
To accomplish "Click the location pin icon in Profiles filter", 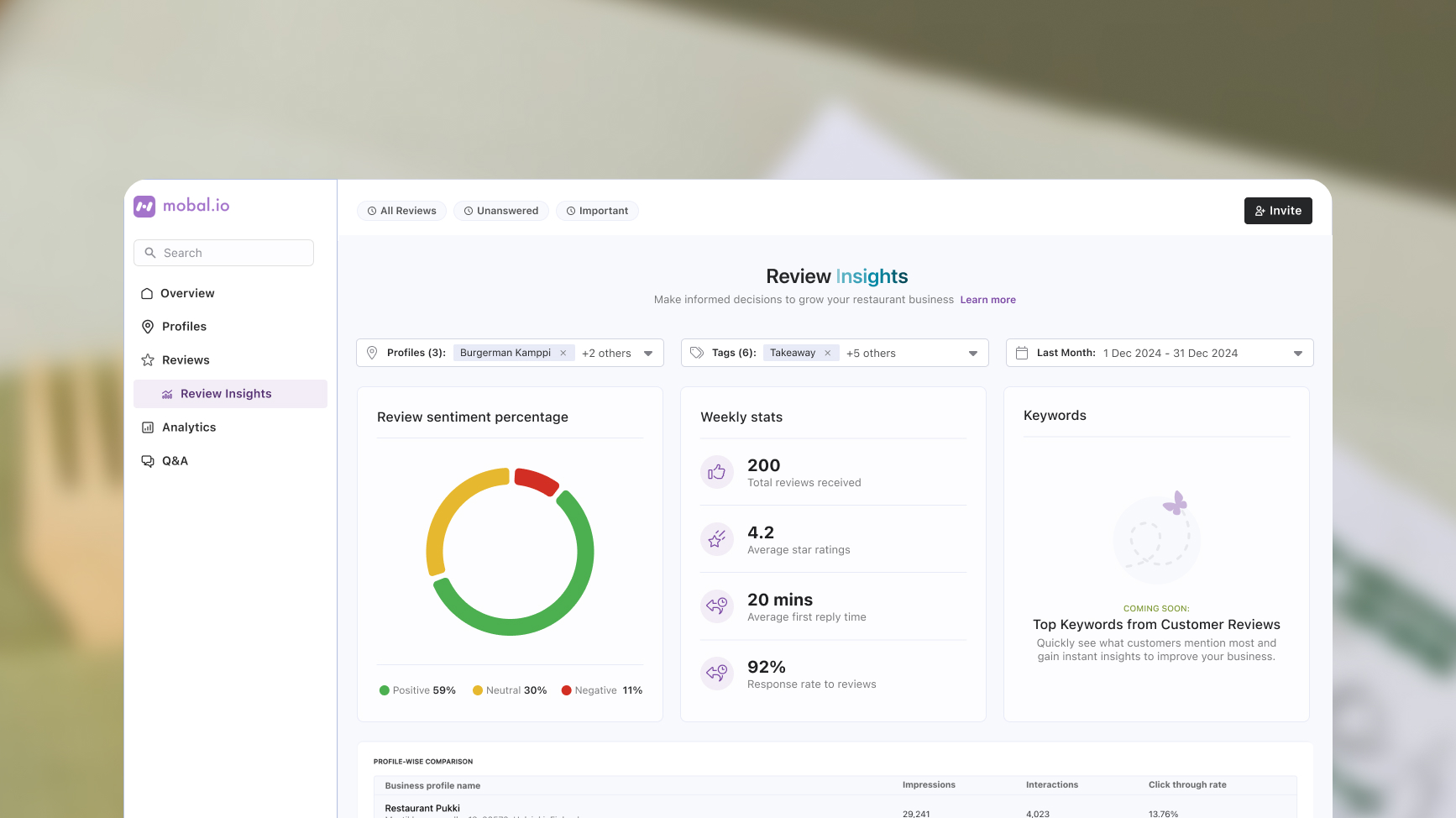I will 372,353.
